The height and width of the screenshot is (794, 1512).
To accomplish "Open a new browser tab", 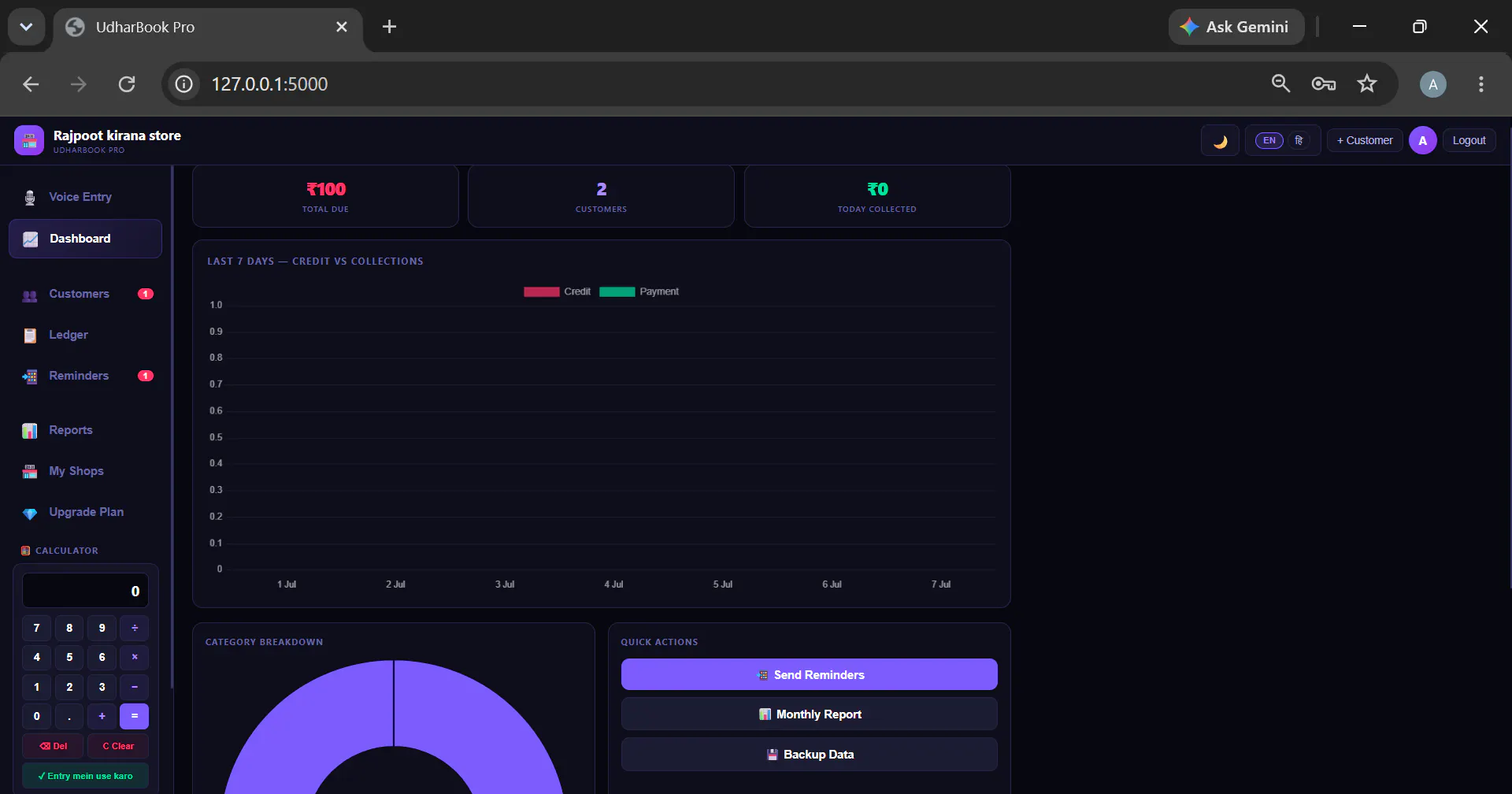I will click(x=389, y=27).
